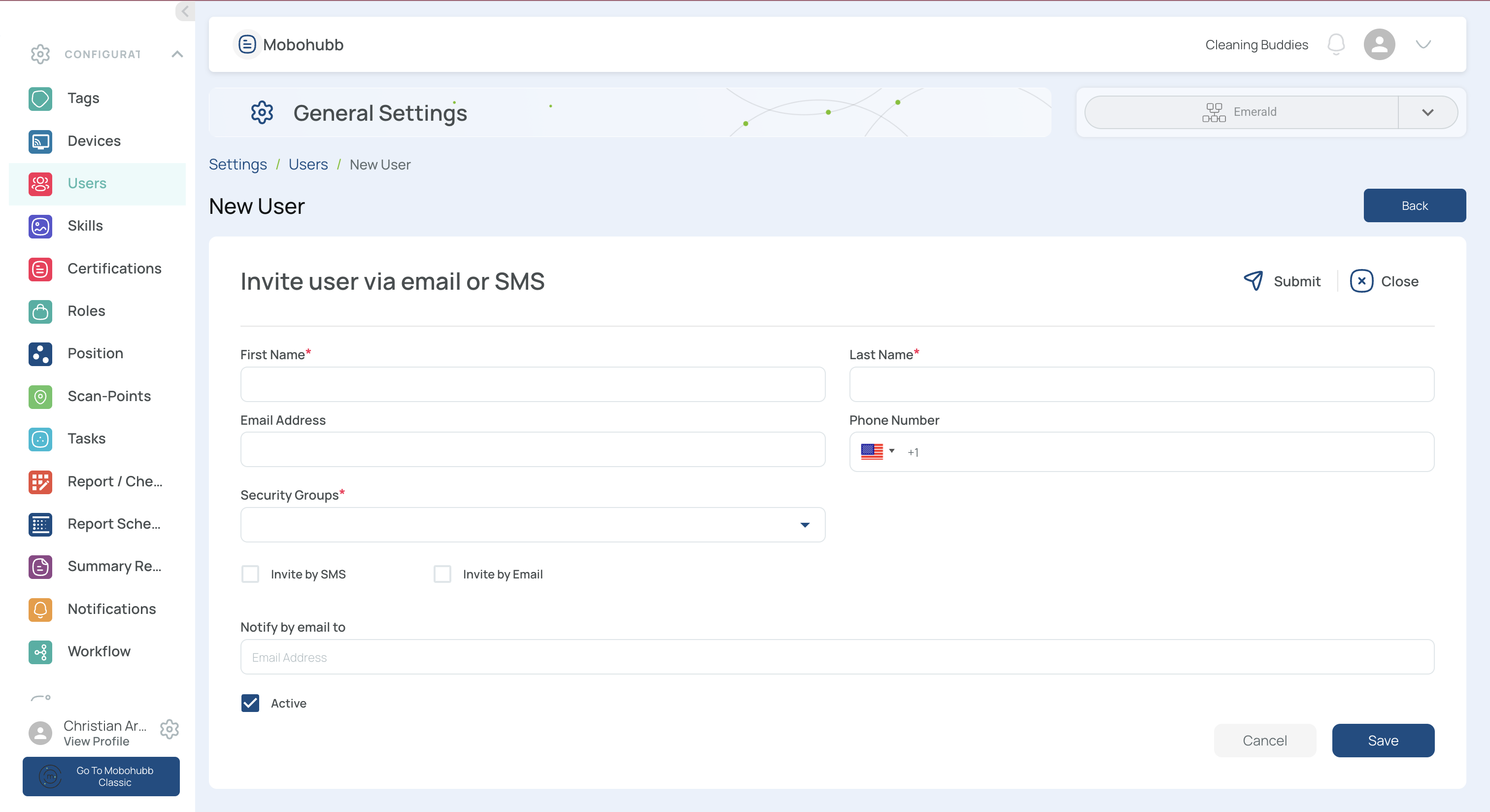1490x812 pixels.
Task: Click the Summary Report icon
Action: point(40,567)
